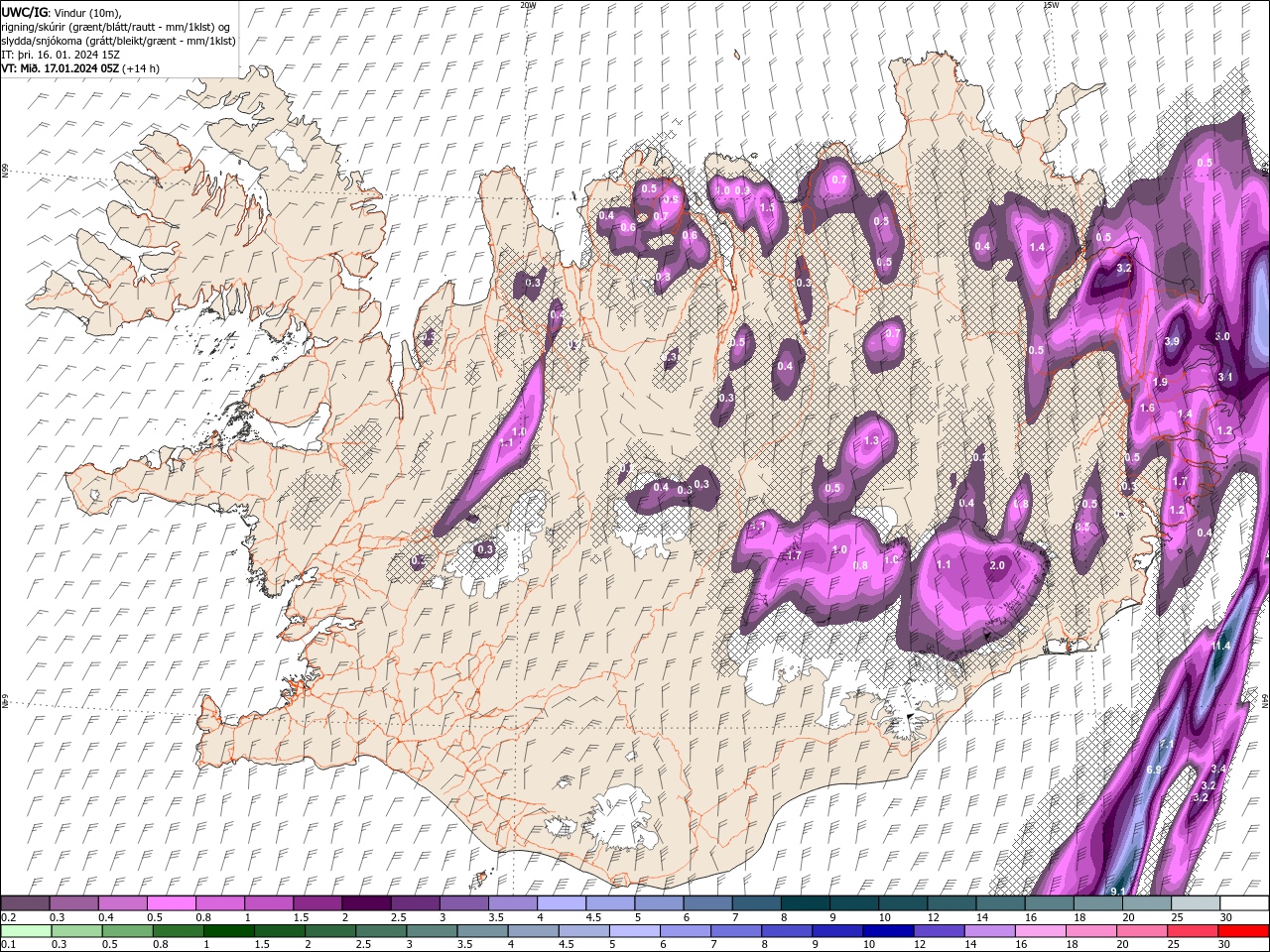Click the 'slydda/snjókoma' legend description line
Viewport: 1270px width, 952px height.
pos(118,40)
